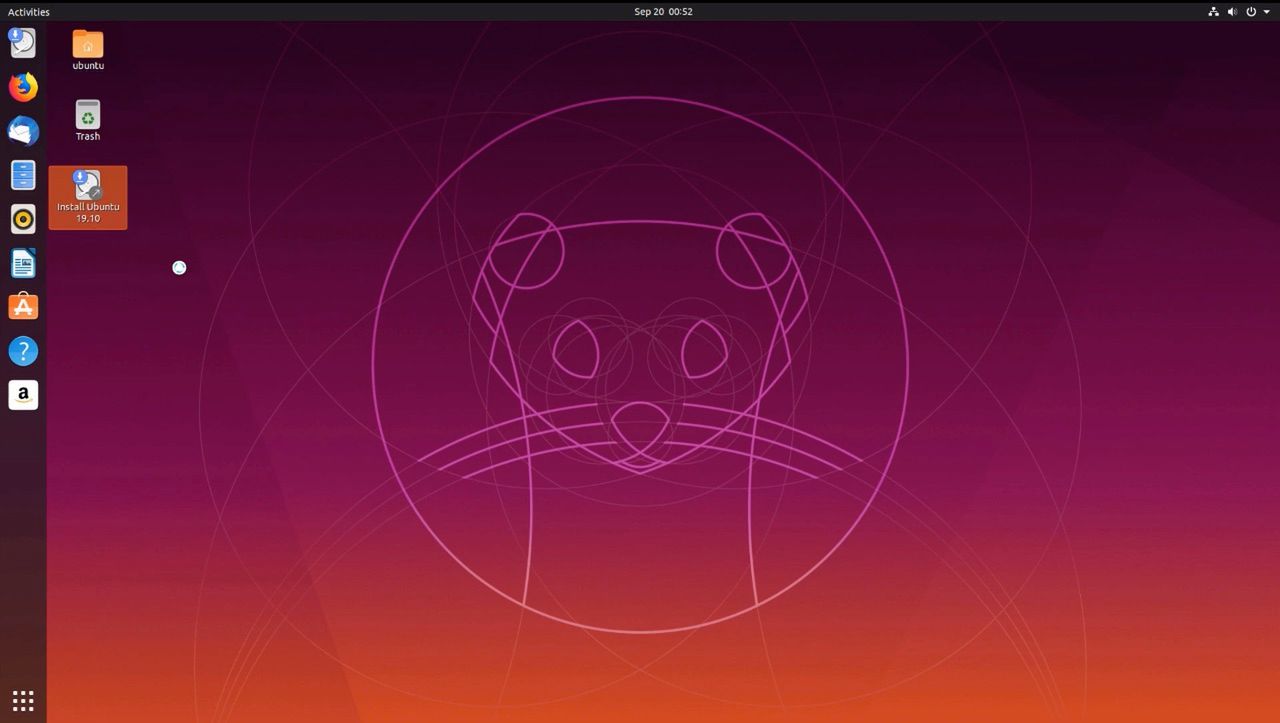Open the Help application
This screenshot has height=723, width=1280.
[23, 351]
